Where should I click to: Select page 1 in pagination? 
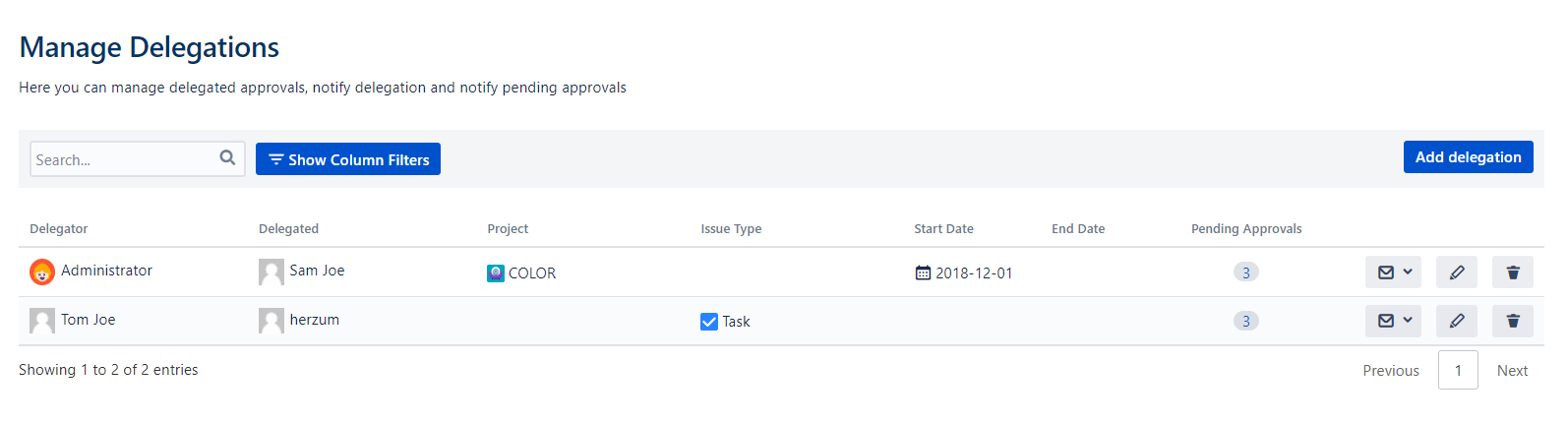pos(1458,371)
